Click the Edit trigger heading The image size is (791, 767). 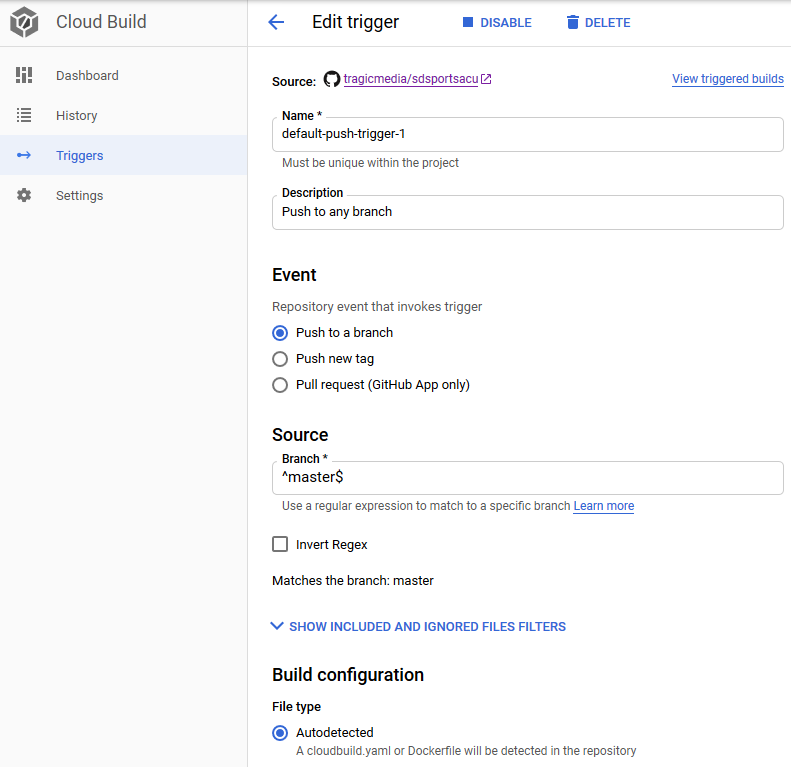click(355, 22)
